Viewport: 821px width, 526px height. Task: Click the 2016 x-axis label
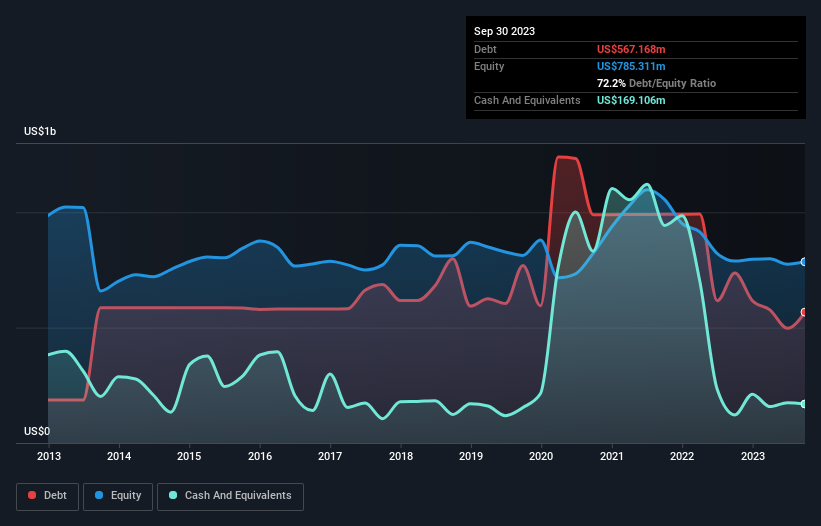pos(260,456)
